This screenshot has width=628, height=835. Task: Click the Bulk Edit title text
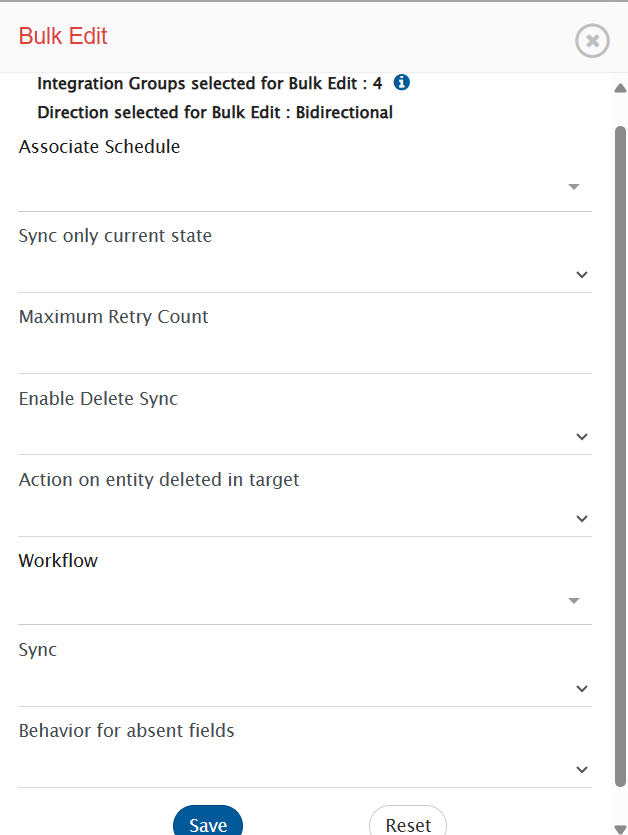pyautogui.click(x=63, y=37)
